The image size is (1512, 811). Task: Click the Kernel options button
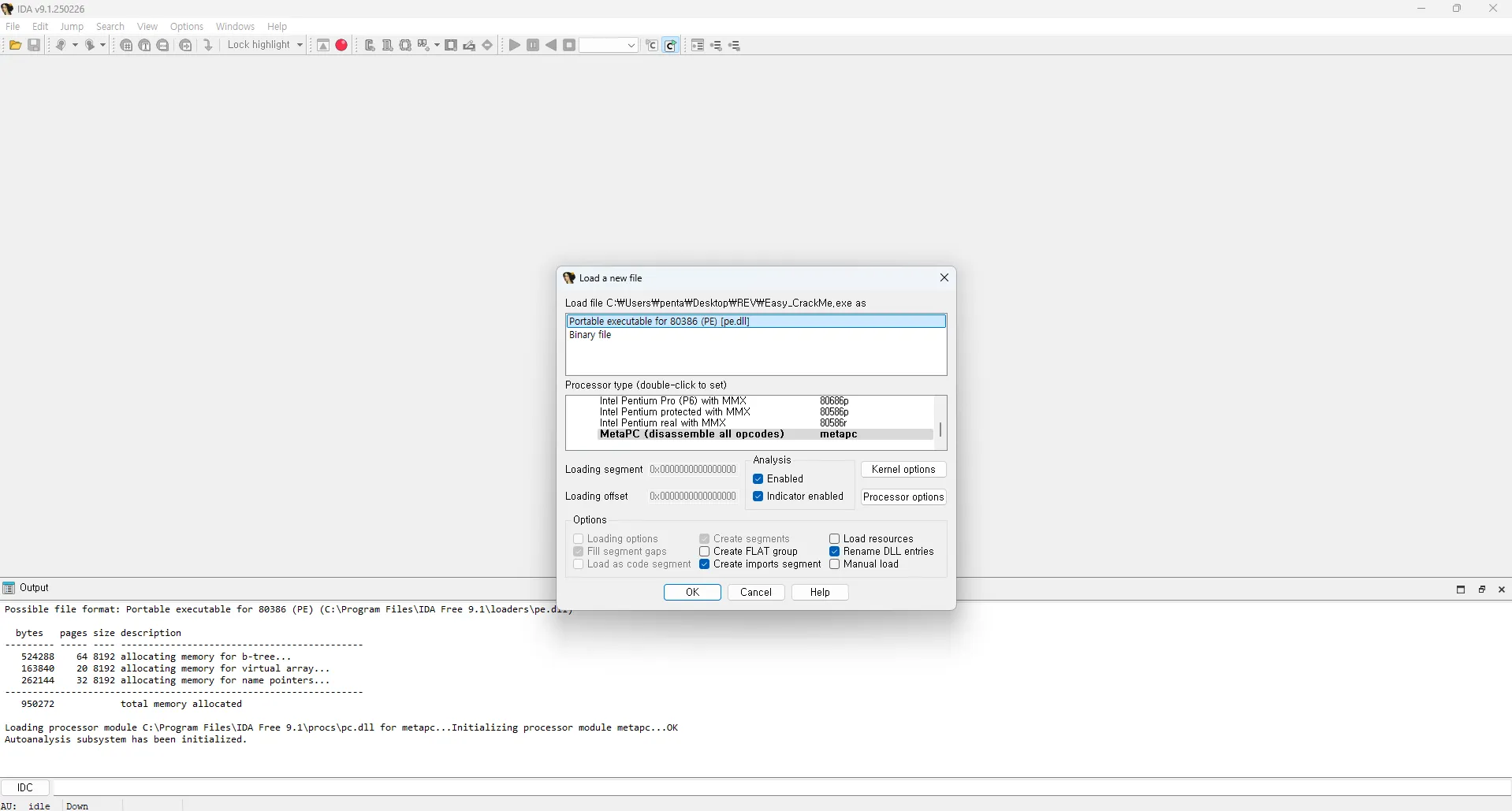click(903, 470)
